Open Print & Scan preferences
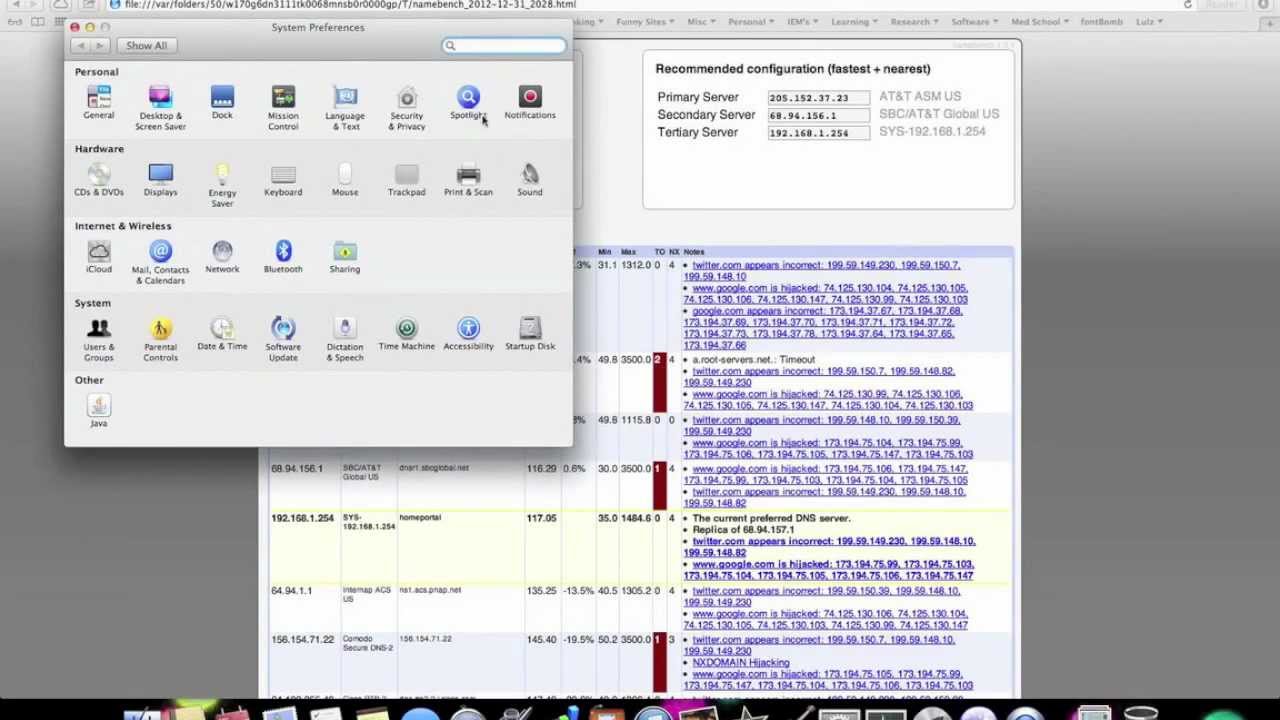The height and width of the screenshot is (720, 1280). point(468,180)
